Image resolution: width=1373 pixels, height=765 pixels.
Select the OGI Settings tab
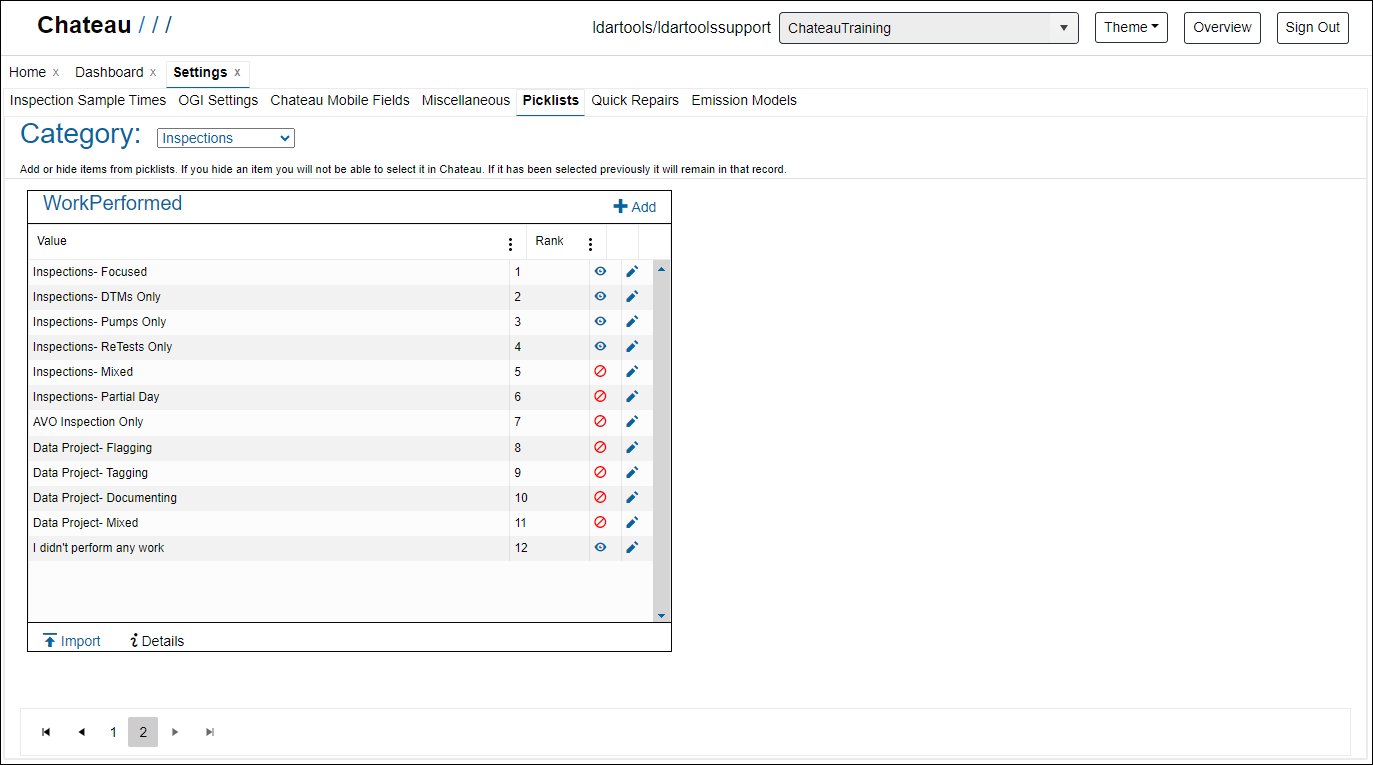coord(218,100)
